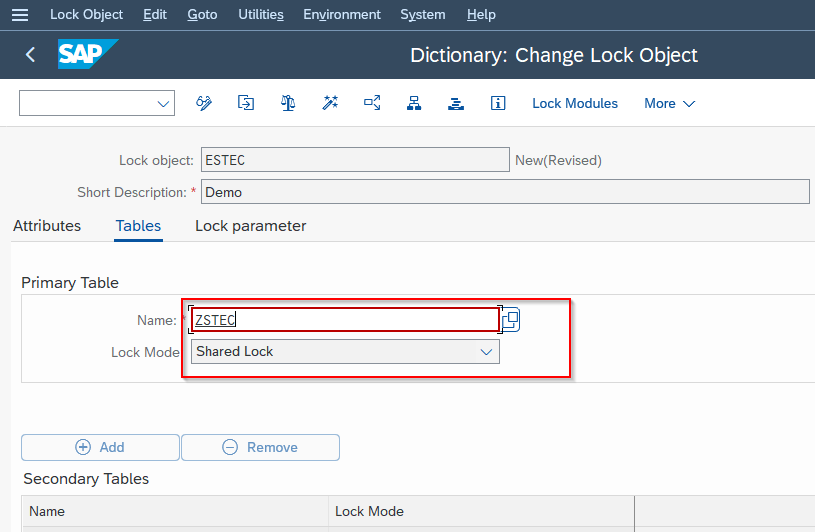Click the Display/Change pencil-glasses icon
The image size is (815, 532).
coord(204,103)
